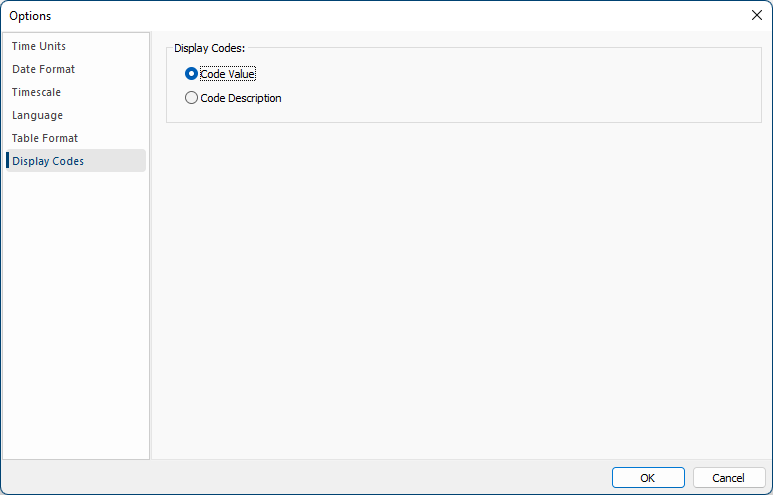Image resolution: width=773 pixels, height=495 pixels.
Task: Go to the Language settings page
Action: pyautogui.click(x=37, y=115)
